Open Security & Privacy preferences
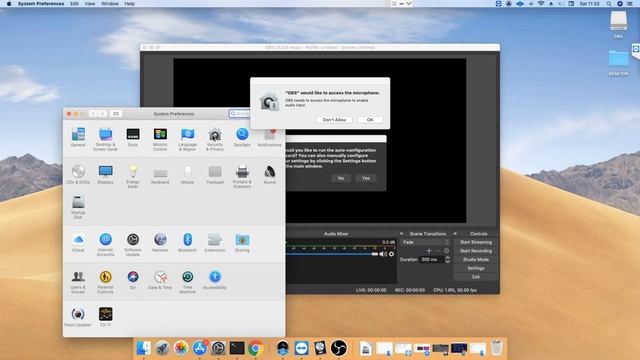Image resolution: width=640 pixels, height=360 pixels. coord(215,140)
